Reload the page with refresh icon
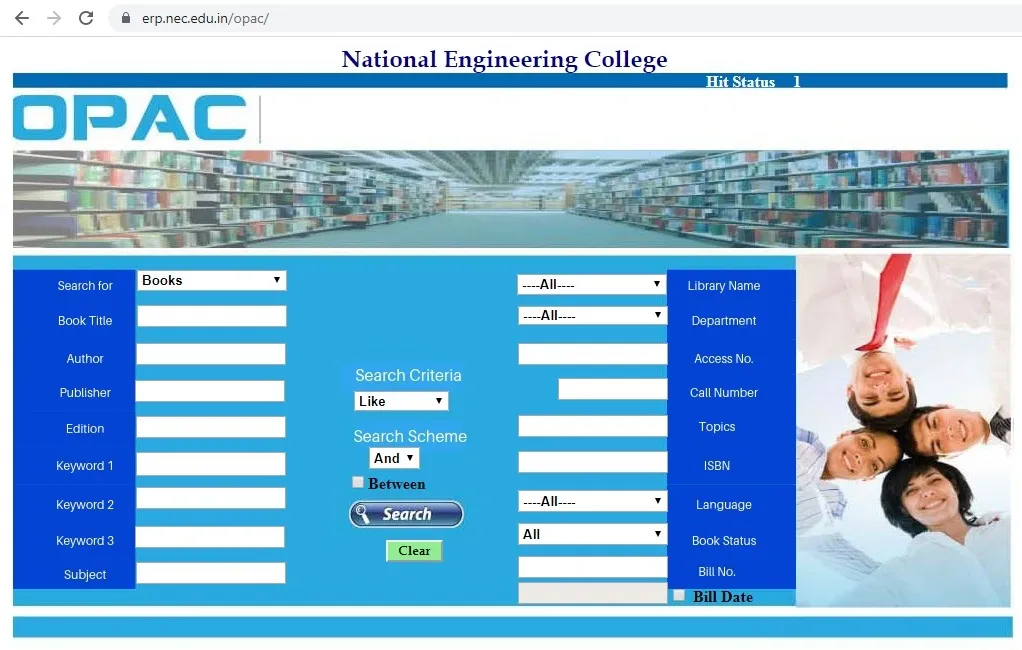The image size is (1022, 650). [86, 18]
